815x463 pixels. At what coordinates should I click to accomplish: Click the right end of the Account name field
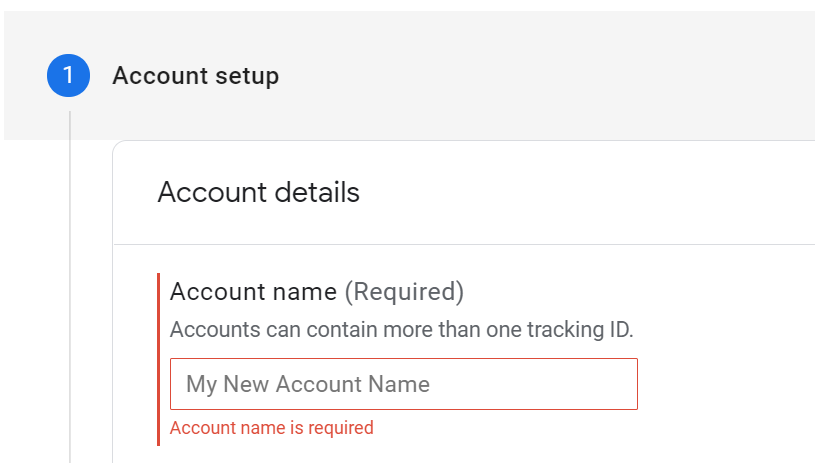pos(622,384)
